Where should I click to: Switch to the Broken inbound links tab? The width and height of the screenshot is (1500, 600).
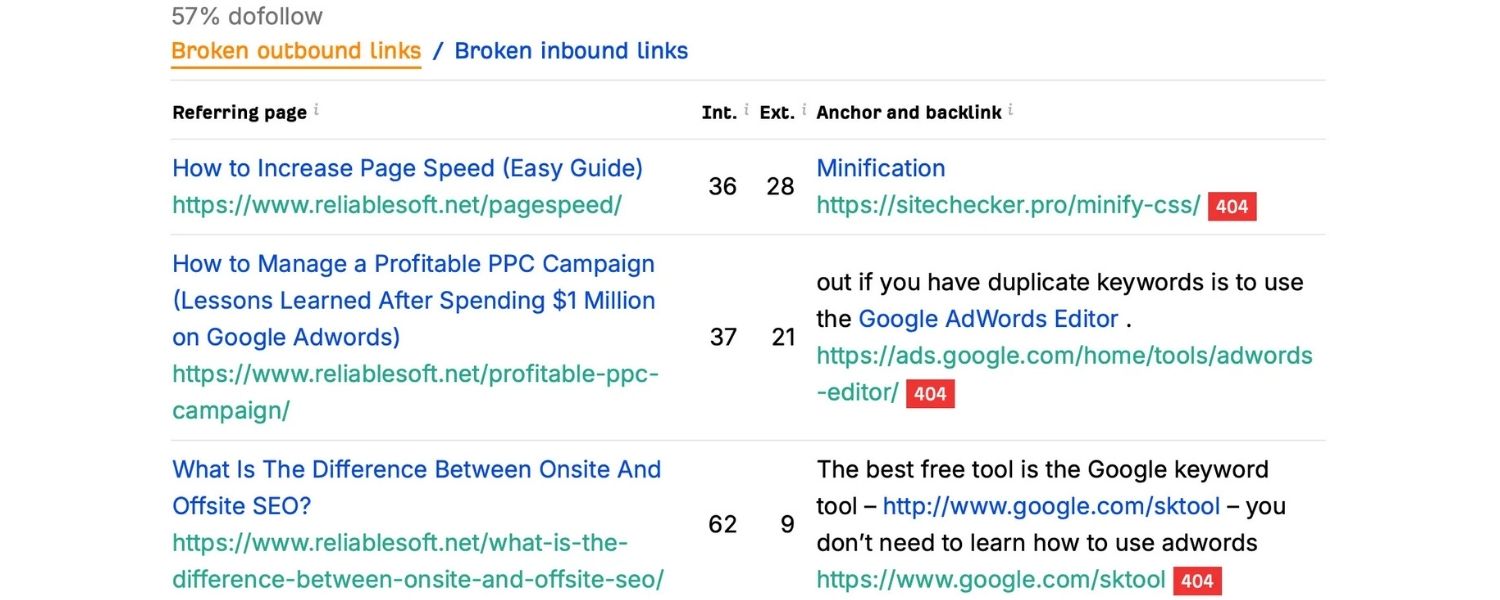[x=570, y=50]
